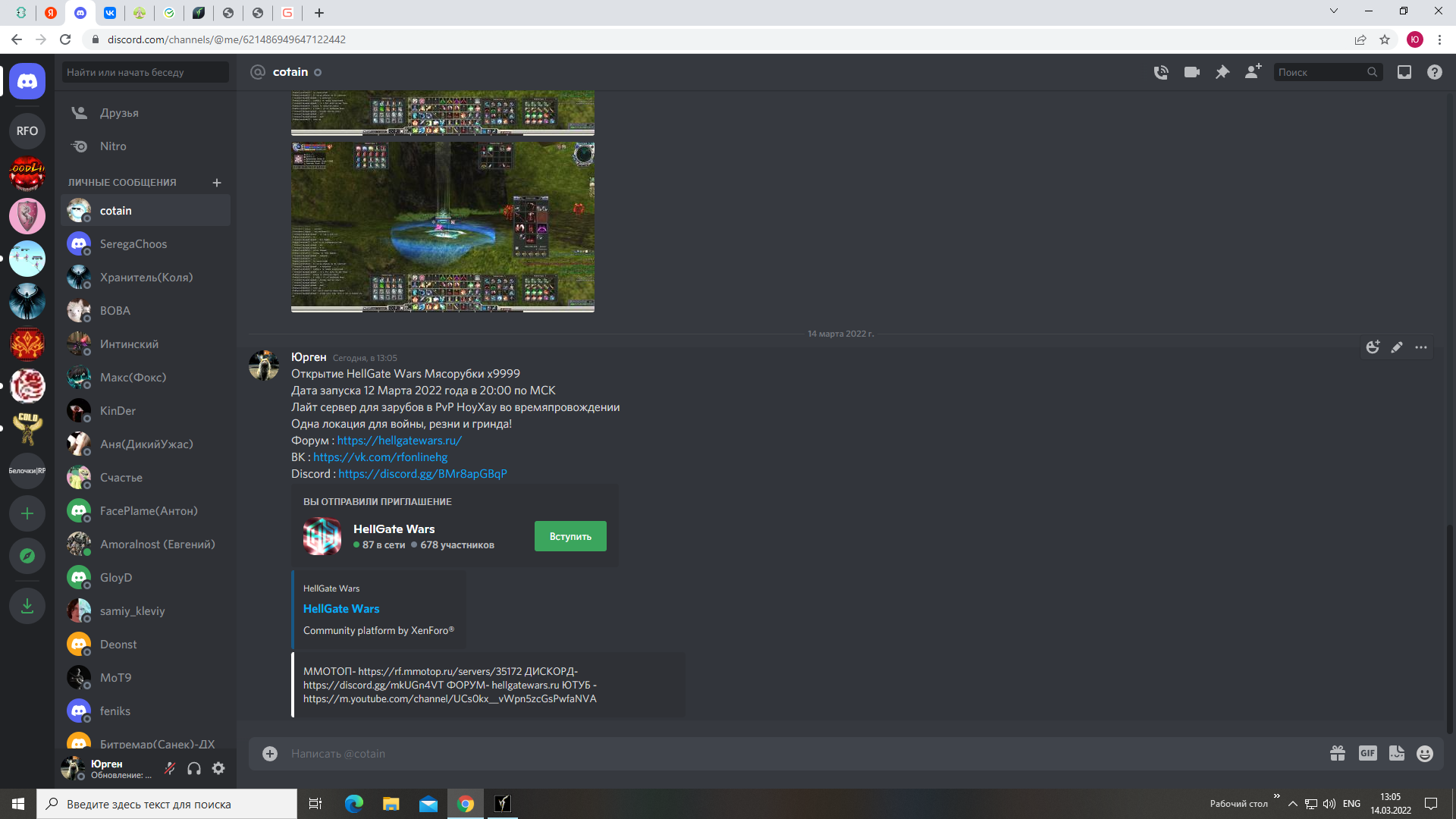Viewport: 1456px width, 819px height.
Task: Toggle headphones deafen
Action: point(194,768)
